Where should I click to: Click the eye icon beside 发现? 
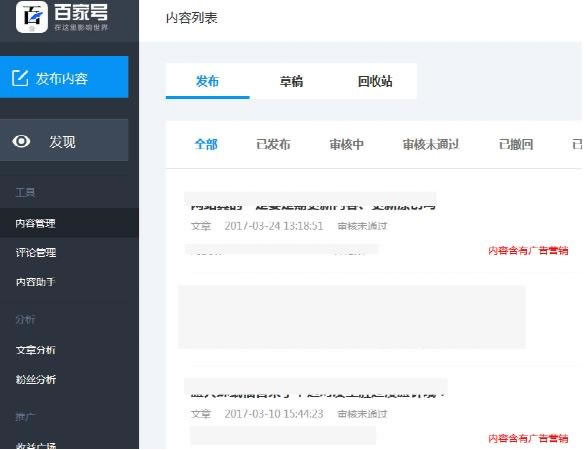21,141
